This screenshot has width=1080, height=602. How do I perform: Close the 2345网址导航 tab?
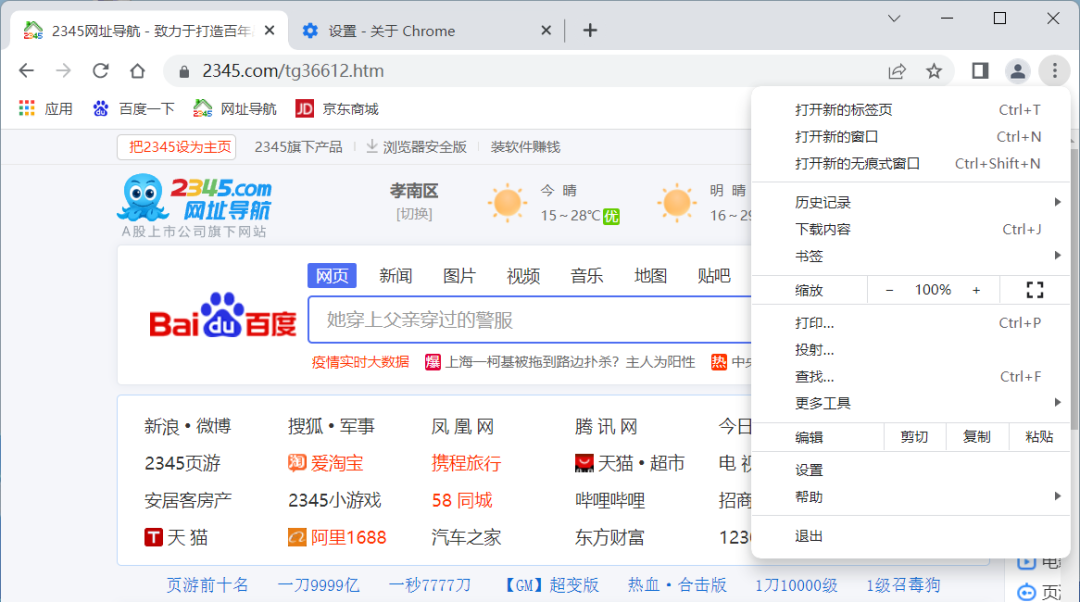[x=269, y=30]
